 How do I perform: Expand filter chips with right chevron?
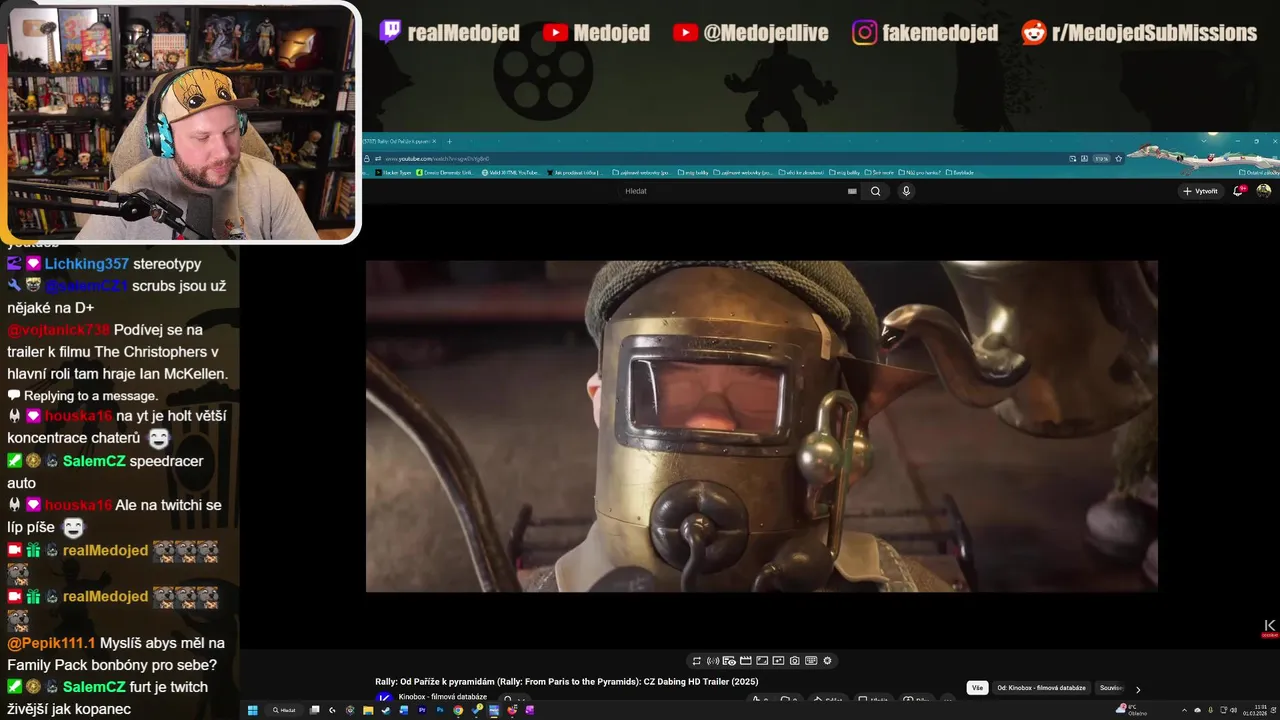click(1137, 689)
